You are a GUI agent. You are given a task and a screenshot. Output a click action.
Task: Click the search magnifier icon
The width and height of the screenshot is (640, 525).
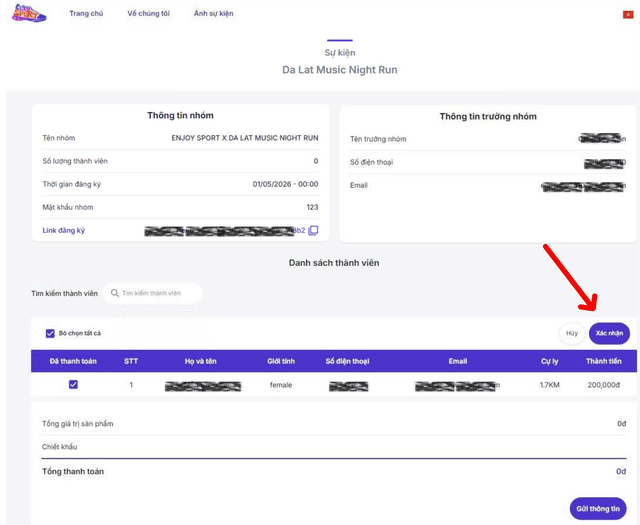[115, 293]
